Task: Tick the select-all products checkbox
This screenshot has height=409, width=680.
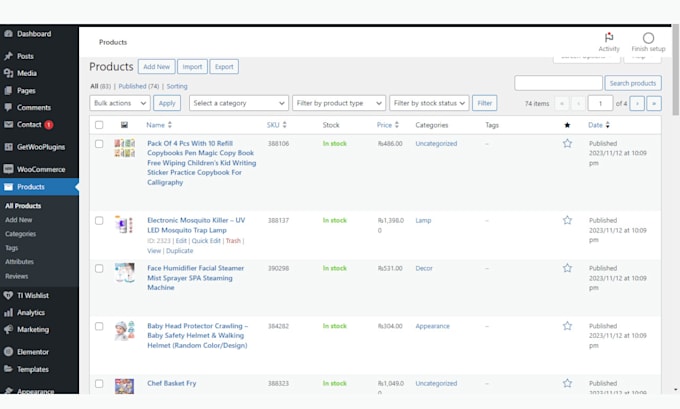Action: [99, 125]
